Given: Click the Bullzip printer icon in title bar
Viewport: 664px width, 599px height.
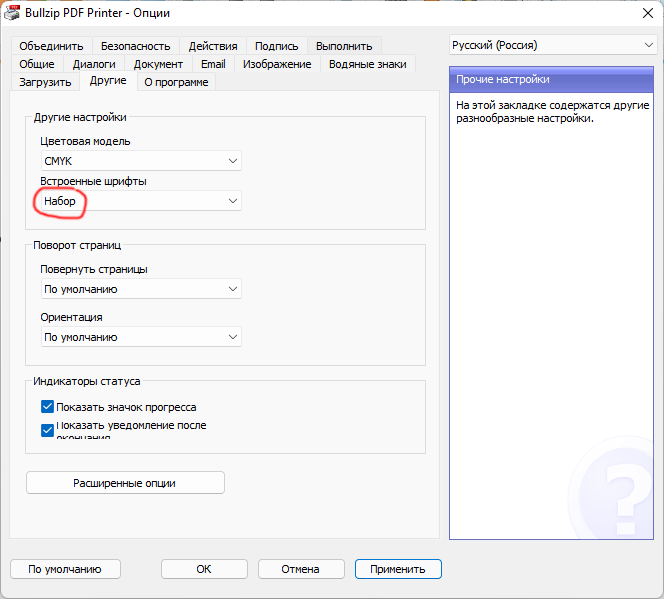Looking at the screenshot, I should [12, 13].
